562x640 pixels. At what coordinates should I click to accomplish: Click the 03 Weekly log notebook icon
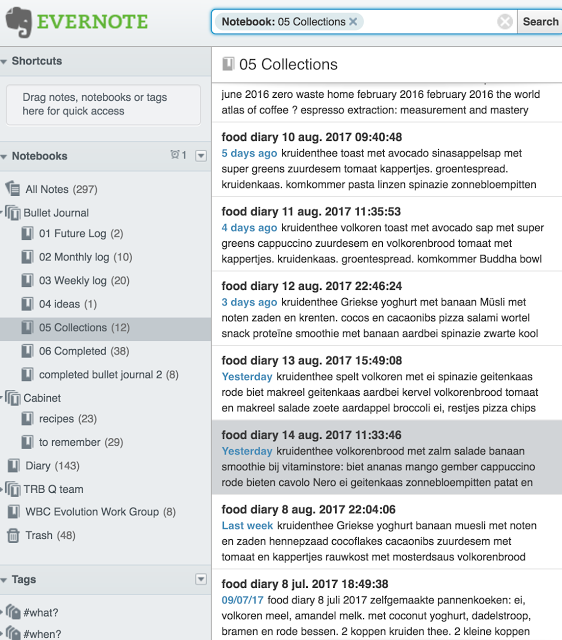[x=27, y=280]
